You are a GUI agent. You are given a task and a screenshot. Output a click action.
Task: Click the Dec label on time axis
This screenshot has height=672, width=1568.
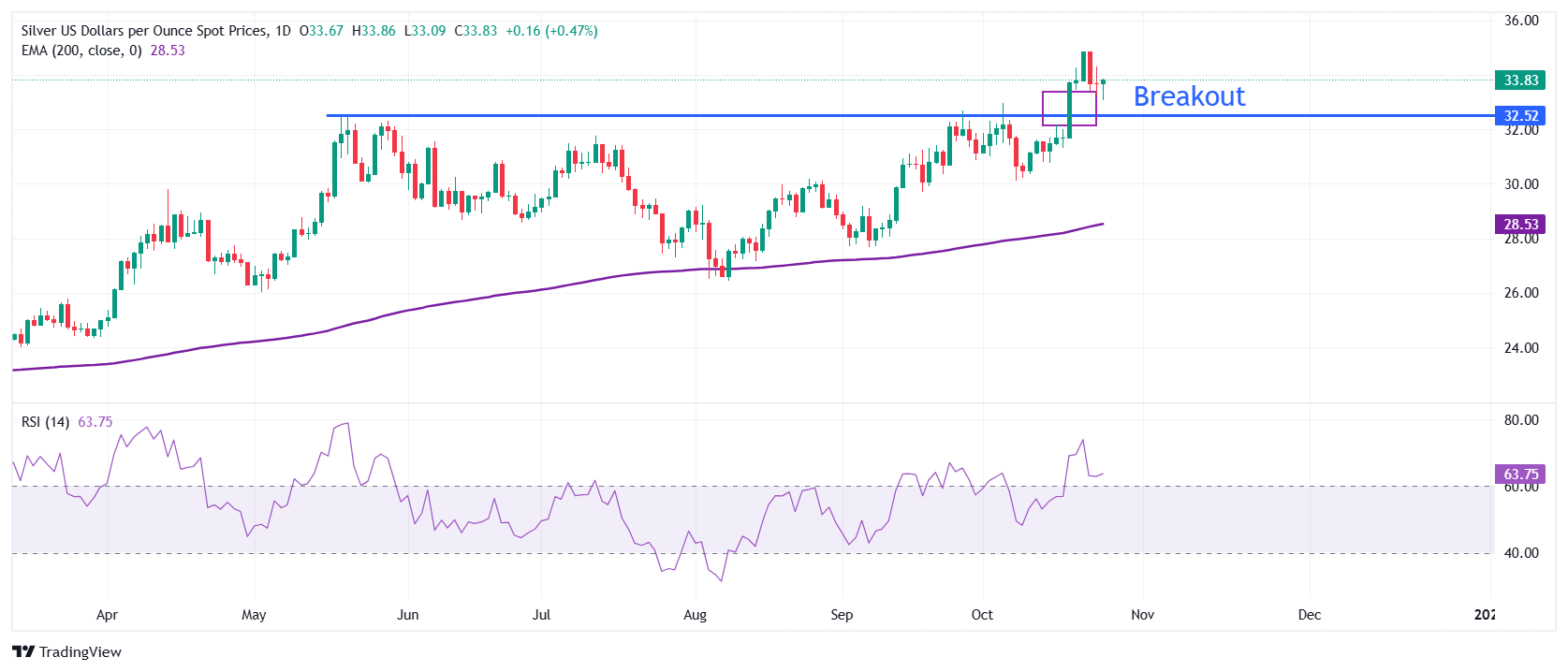[1309, 615]
